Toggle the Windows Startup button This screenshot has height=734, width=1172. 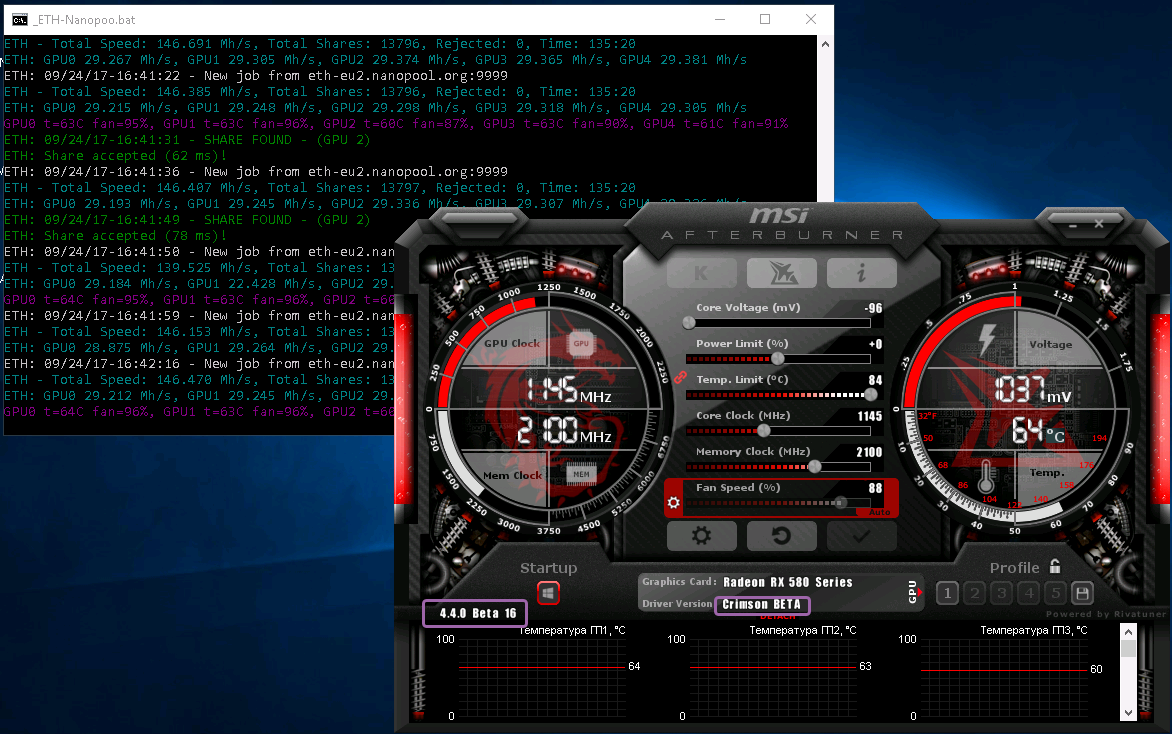548,593
